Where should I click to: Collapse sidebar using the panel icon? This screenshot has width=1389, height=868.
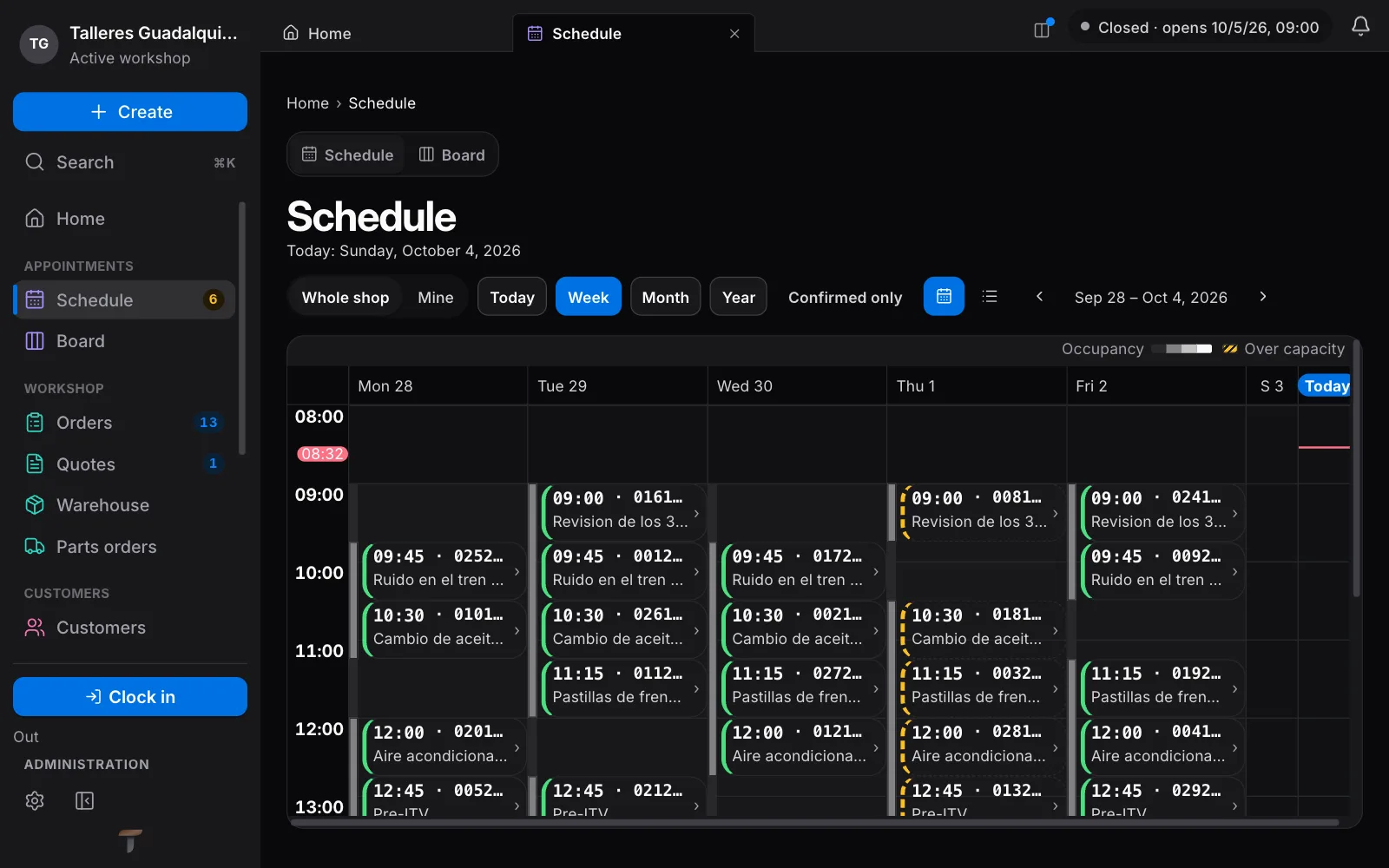coord(84,800)
